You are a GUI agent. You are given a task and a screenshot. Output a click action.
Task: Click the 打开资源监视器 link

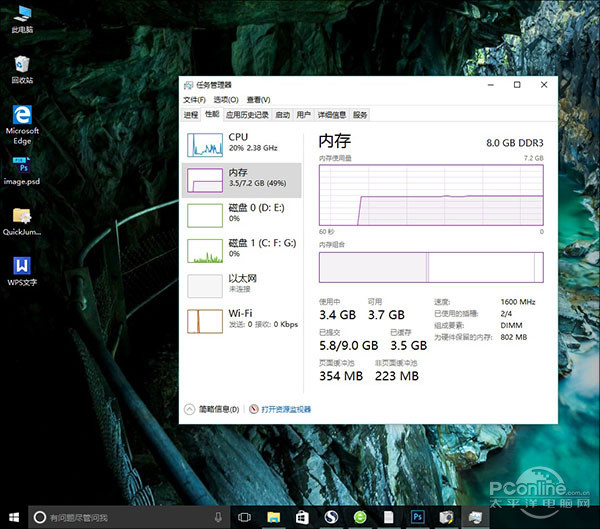point(286,410)
